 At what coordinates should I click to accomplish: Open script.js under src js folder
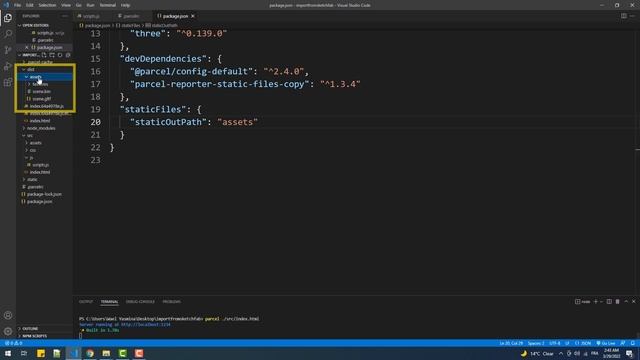45,165
